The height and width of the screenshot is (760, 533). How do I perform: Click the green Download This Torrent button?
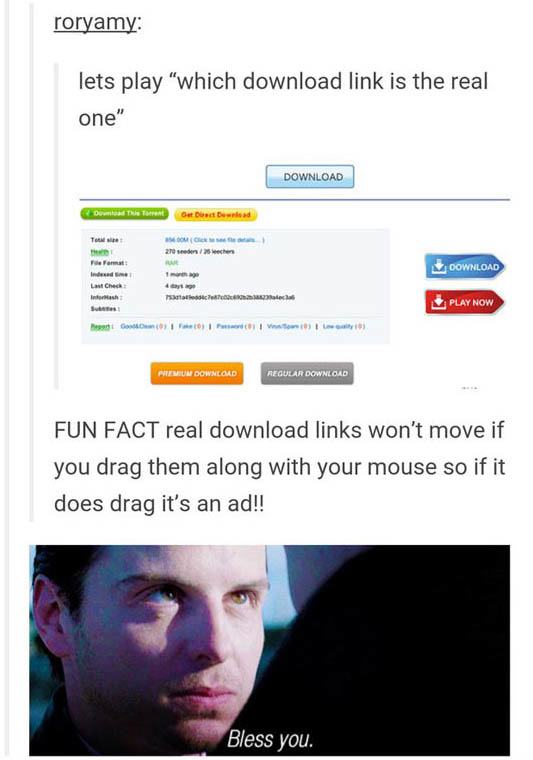pyautogui.click(x=125, y=213)
